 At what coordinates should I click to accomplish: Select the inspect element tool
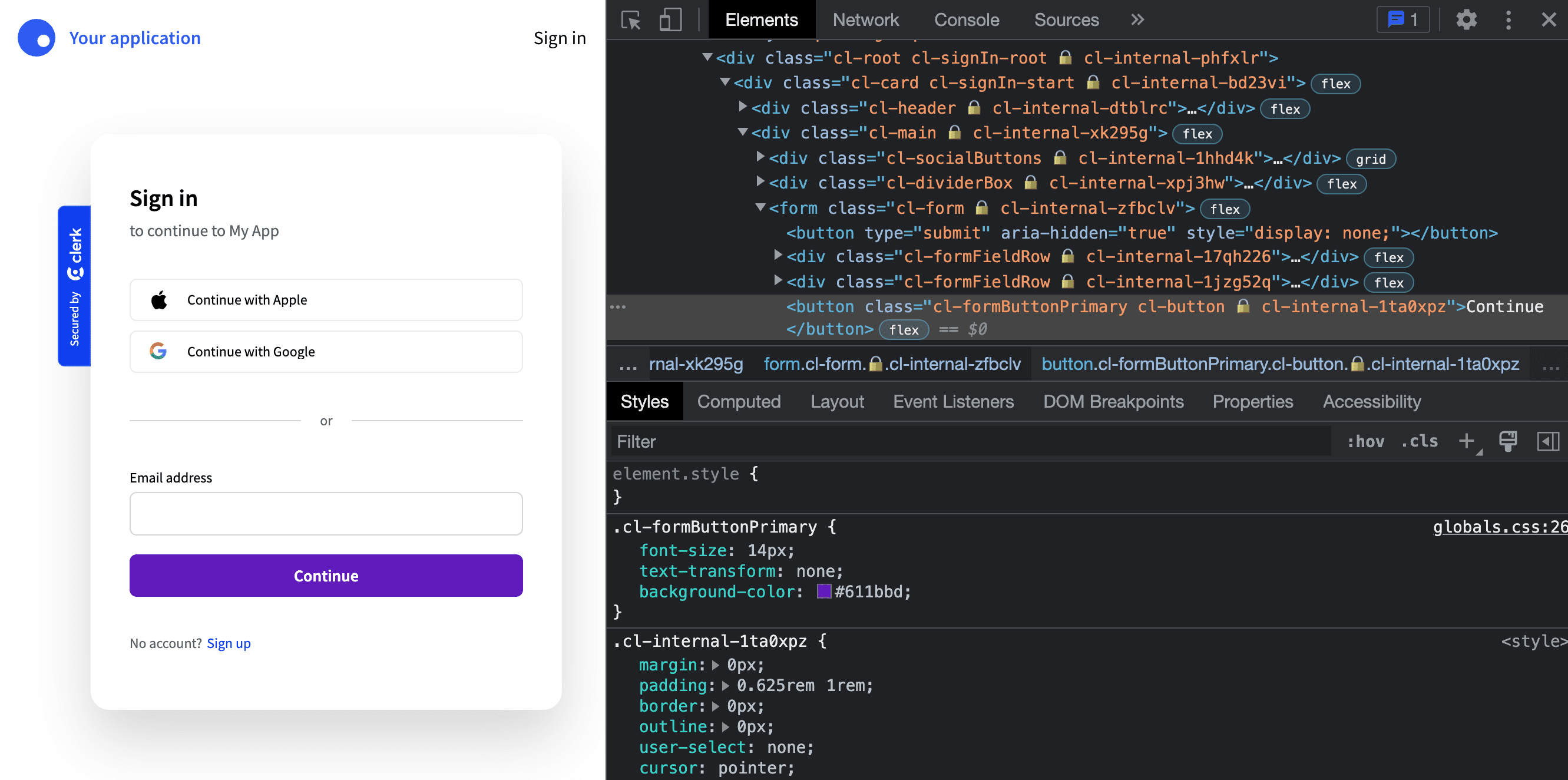click(631, 19)
